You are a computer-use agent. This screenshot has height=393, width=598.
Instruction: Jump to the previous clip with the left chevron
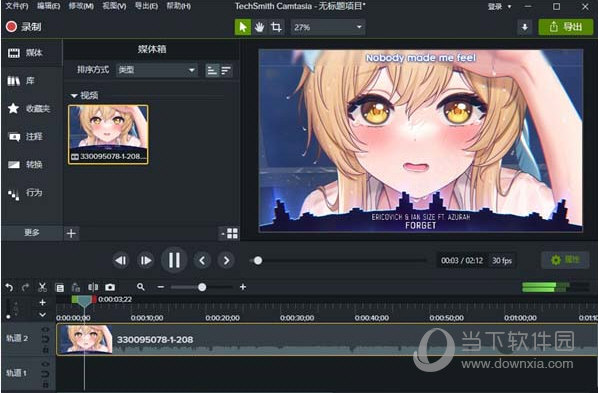[202, 261]
